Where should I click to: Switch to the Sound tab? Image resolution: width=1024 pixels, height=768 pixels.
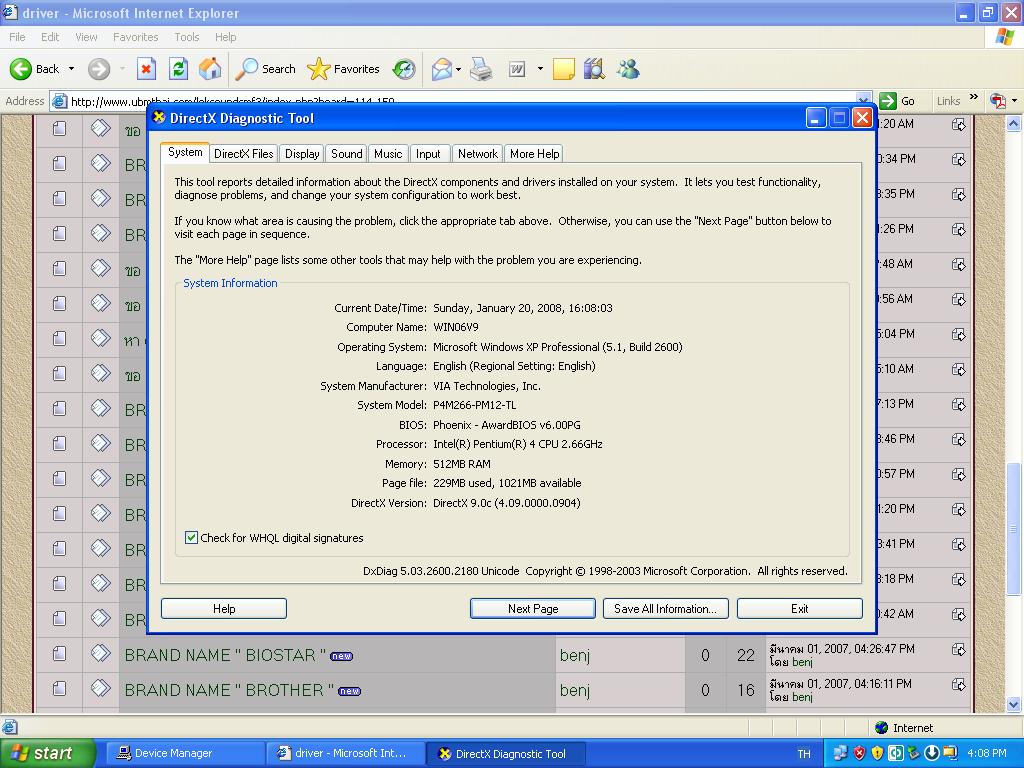pyautogui.click(x=347, y=154)
